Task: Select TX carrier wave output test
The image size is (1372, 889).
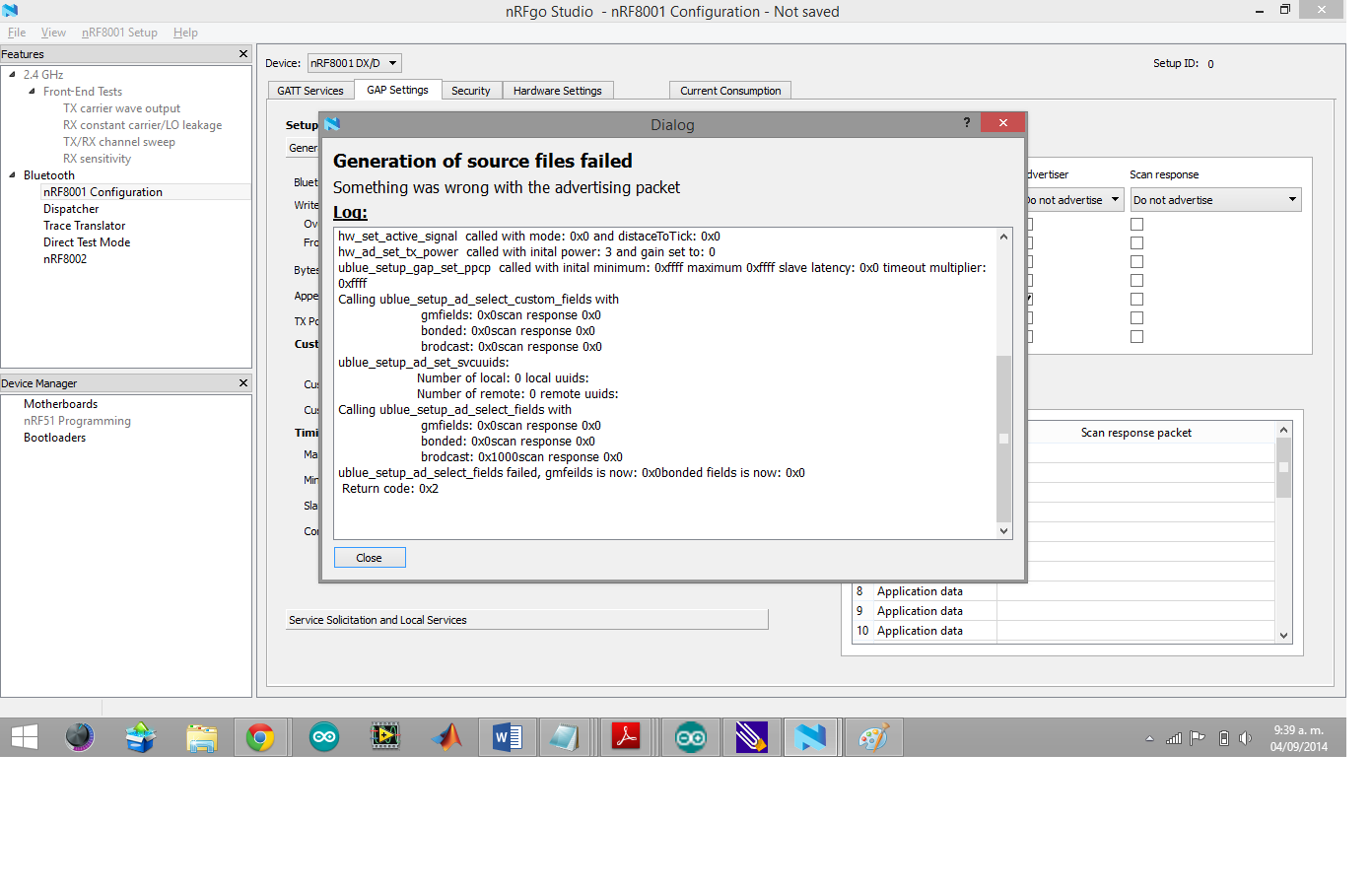Action: [x=122, y=108]
